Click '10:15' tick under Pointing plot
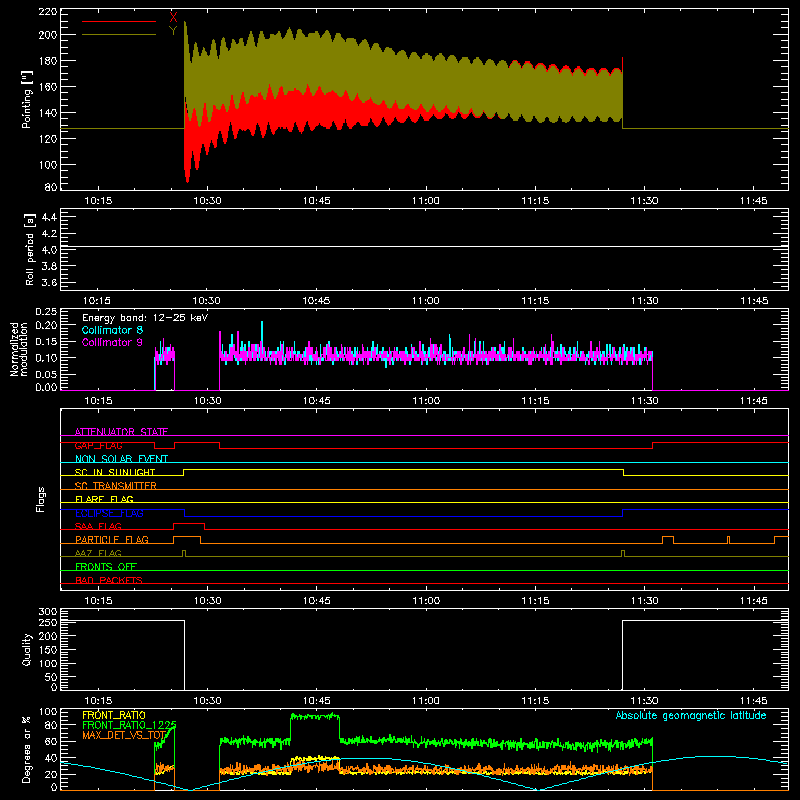Viewport: 800px width, 800px height. pos(97,201)
